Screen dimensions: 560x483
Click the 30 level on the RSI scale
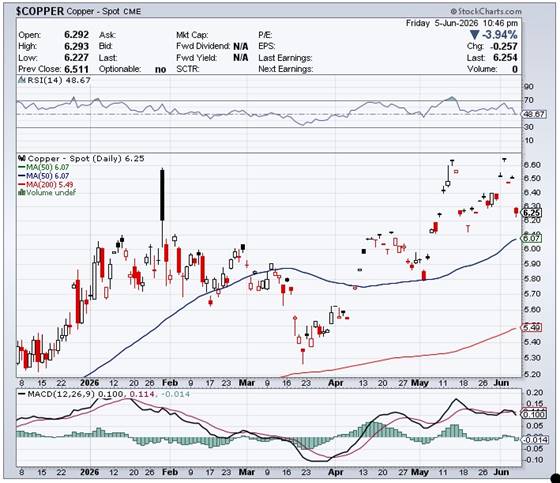(529, 127)
